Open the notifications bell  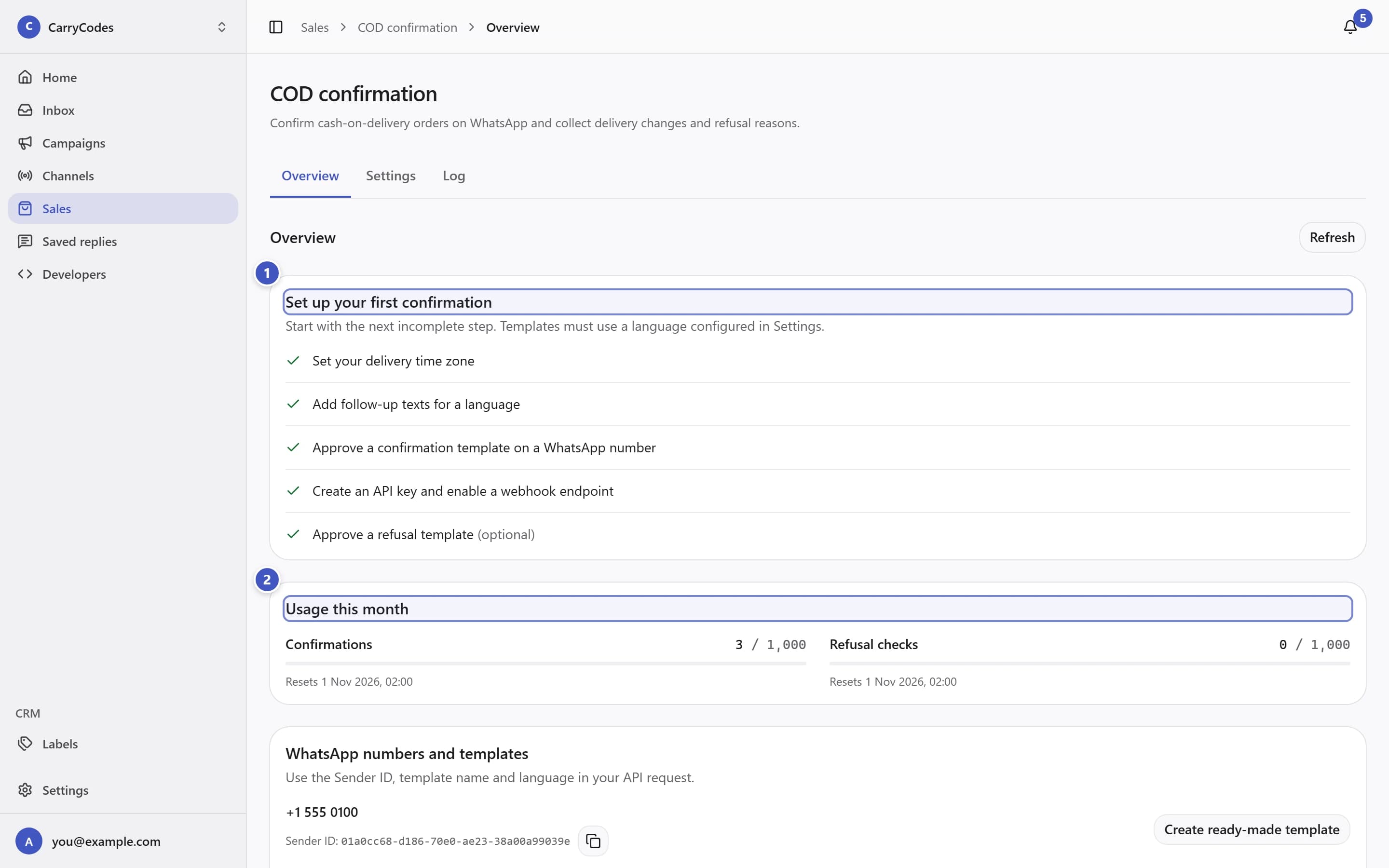point(1350,27)
